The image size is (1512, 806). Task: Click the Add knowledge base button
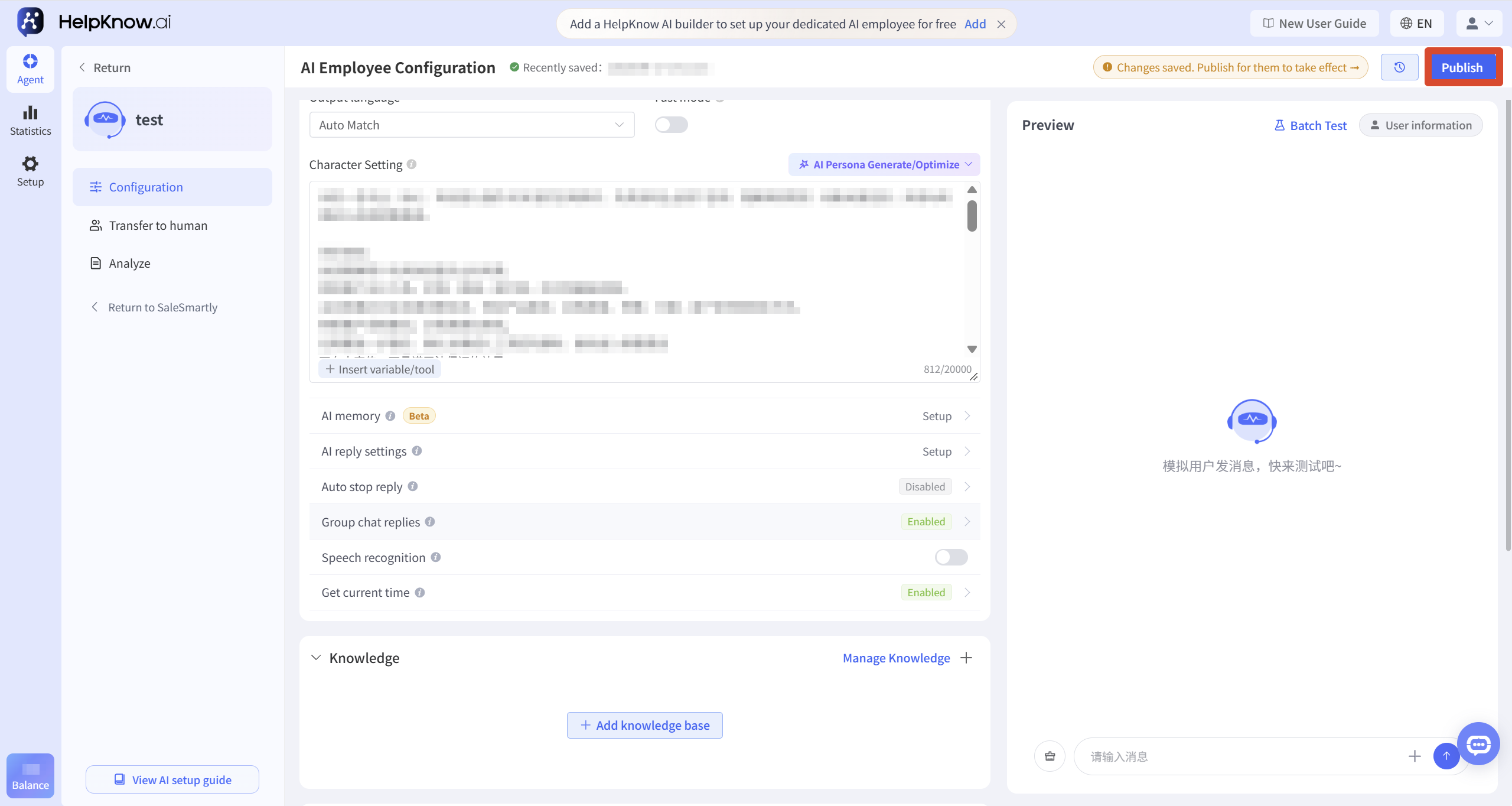click(x=645, y=725)
